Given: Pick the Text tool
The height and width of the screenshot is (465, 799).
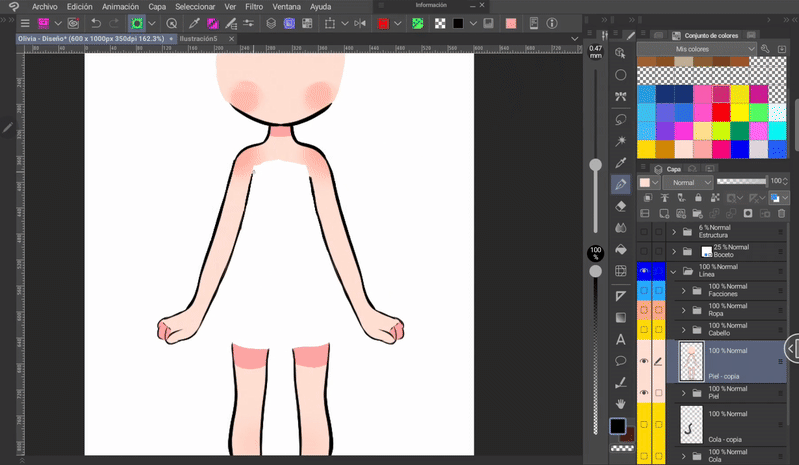Looking at the screenshot, I should (x=621, y=339).
